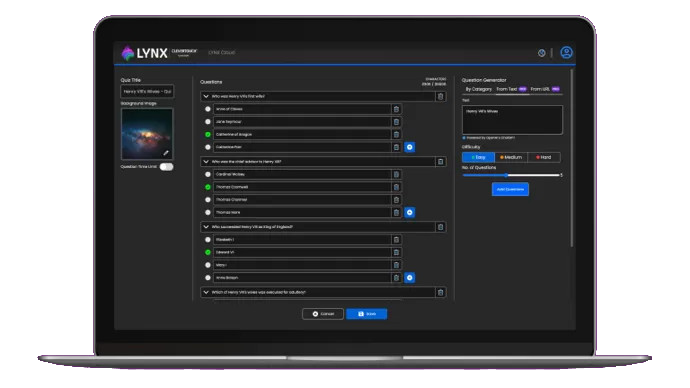Mark Catherine Parr as correct answer
The image size is (690, 388).
pos(208,147)
